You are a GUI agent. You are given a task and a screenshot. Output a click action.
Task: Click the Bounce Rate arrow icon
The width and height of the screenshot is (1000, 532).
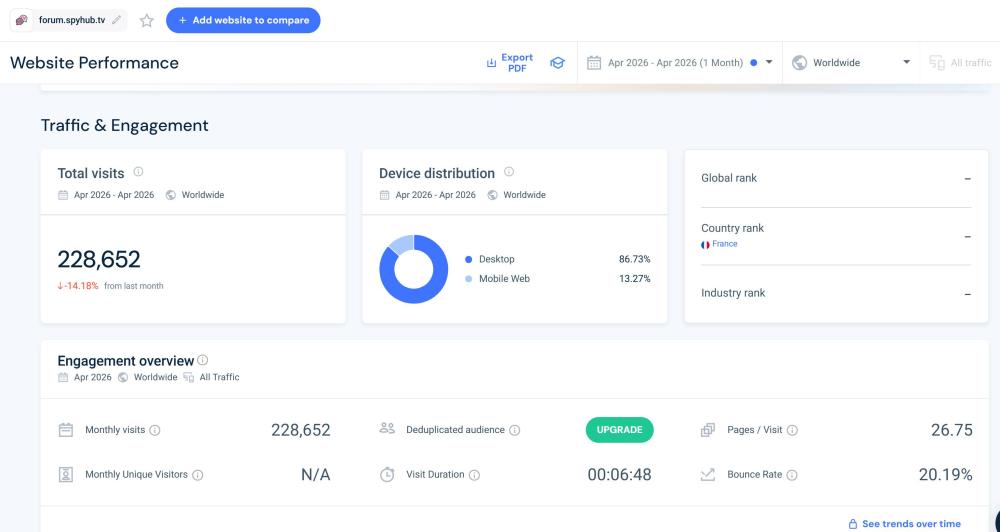pos(708,475)
